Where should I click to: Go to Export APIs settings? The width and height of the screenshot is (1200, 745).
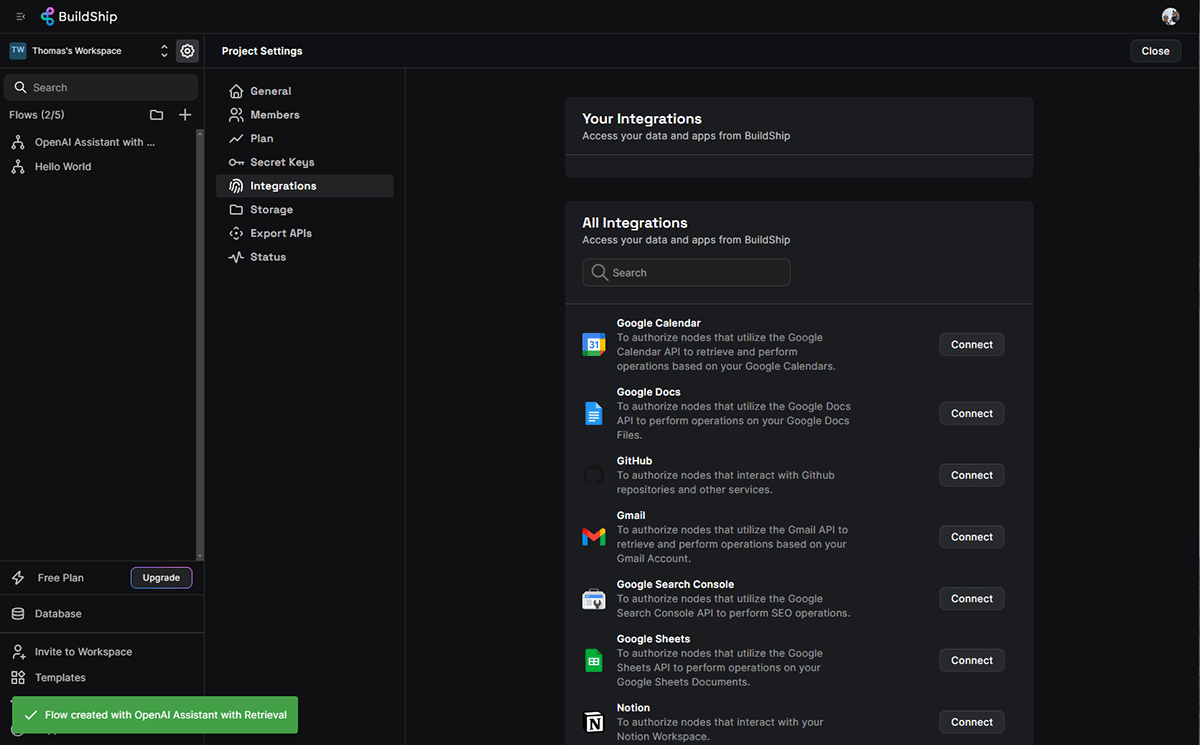(281, 233)
